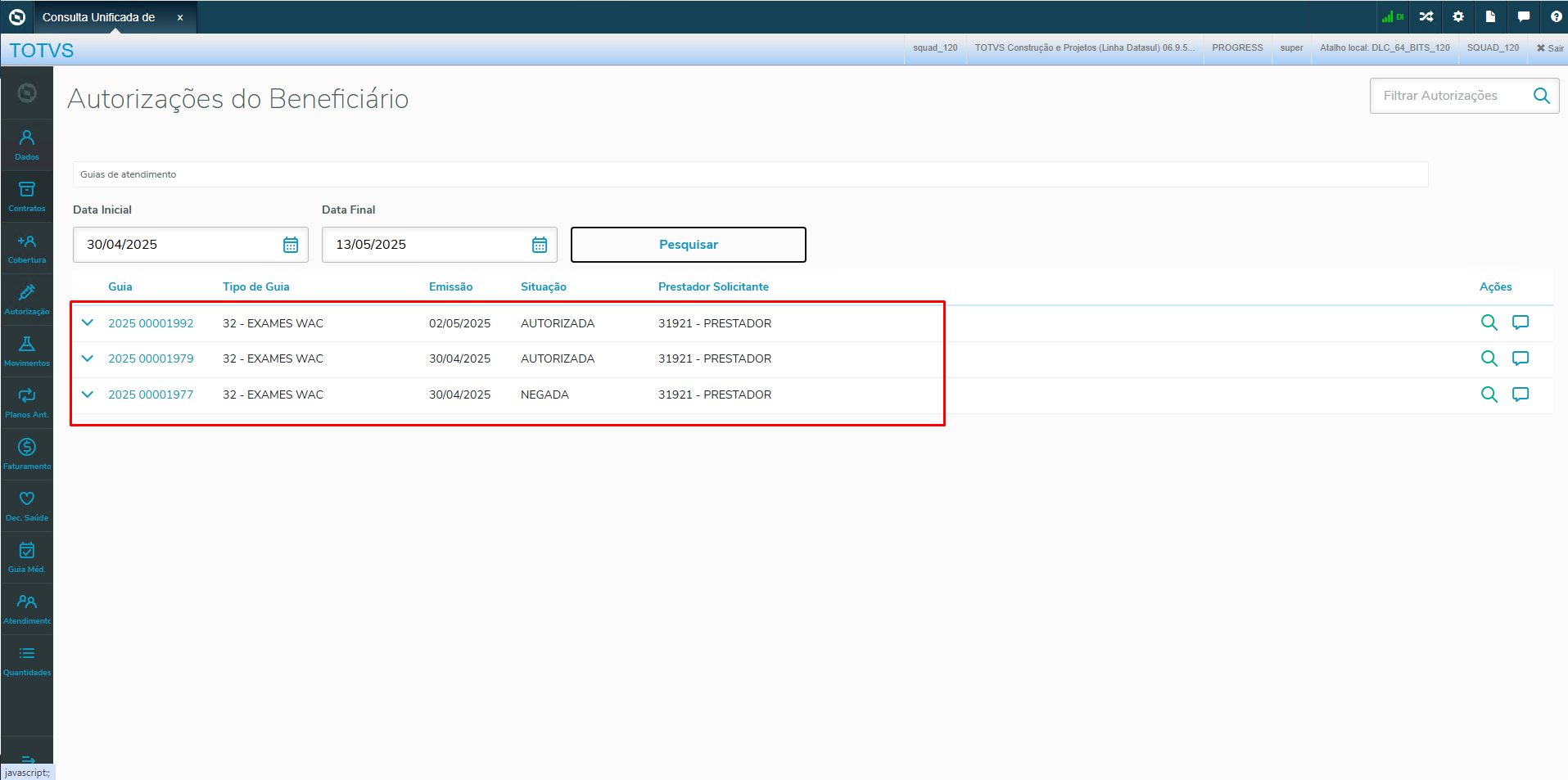
Task: Open the Autorização sidebar section
Action: click(x=27, y=300)
